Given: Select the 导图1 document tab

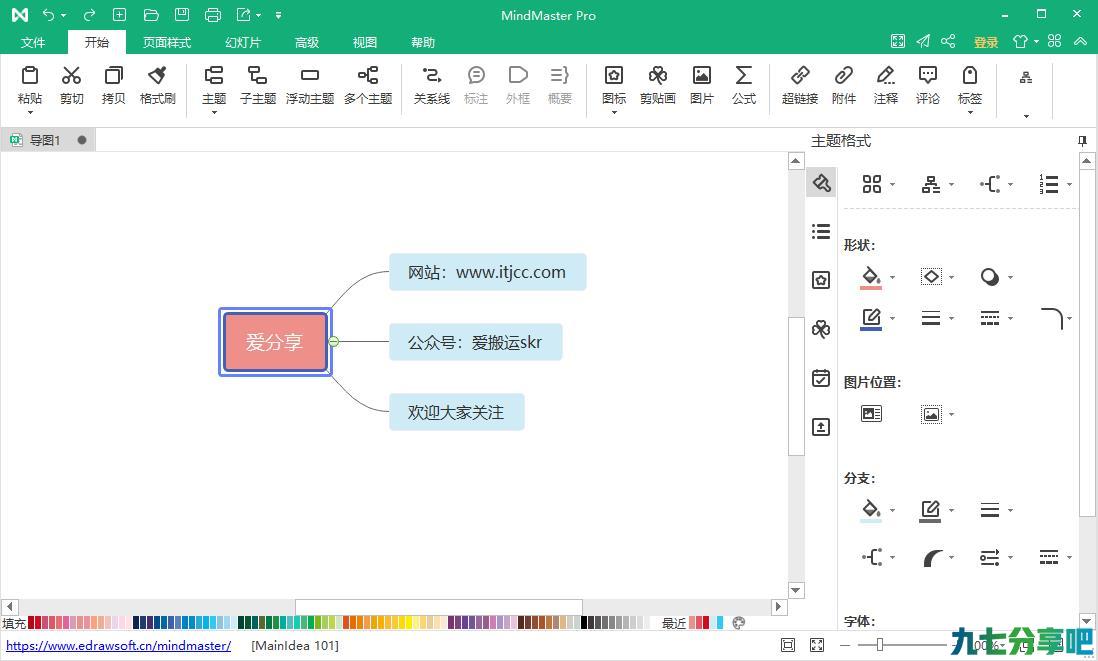Looking at the screenshot, I should pos(48,140).
